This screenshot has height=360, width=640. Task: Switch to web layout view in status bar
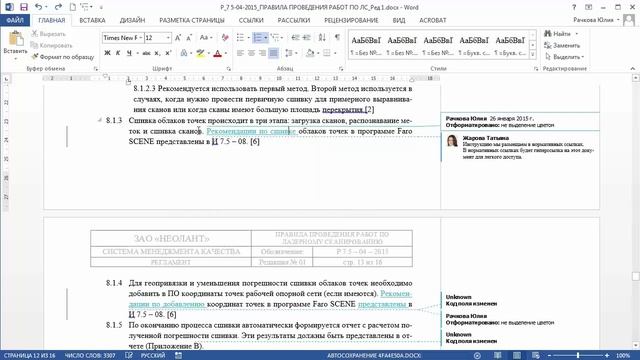point(536,356)
